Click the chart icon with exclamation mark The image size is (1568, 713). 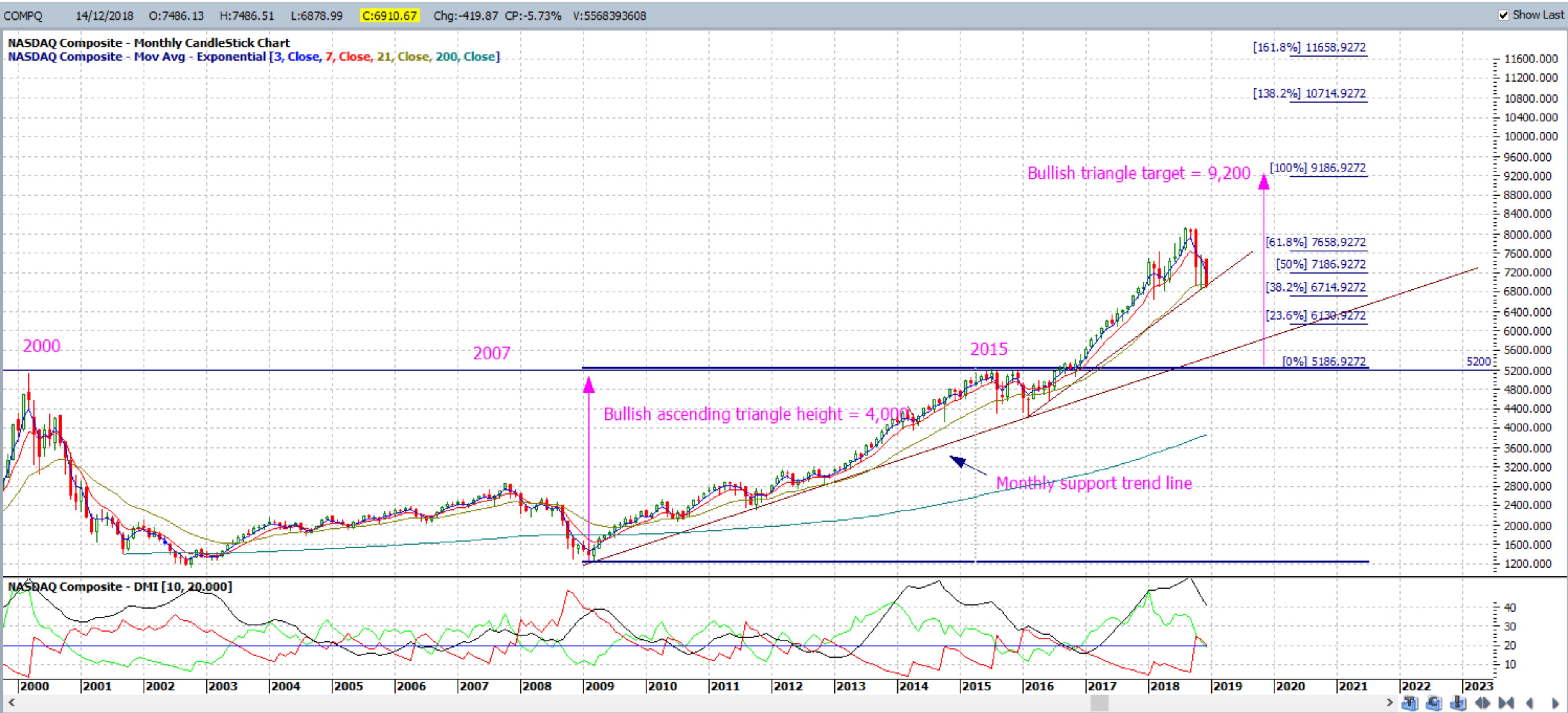click(1458, 703)
